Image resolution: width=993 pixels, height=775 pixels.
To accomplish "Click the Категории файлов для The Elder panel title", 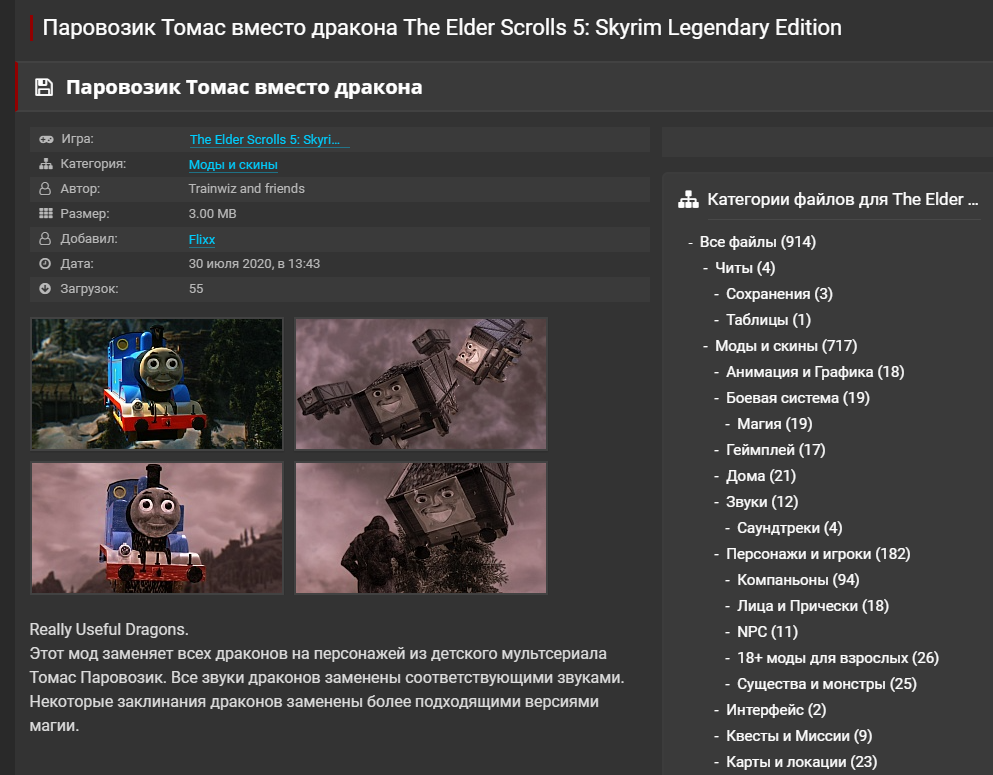I will [843, 199].
